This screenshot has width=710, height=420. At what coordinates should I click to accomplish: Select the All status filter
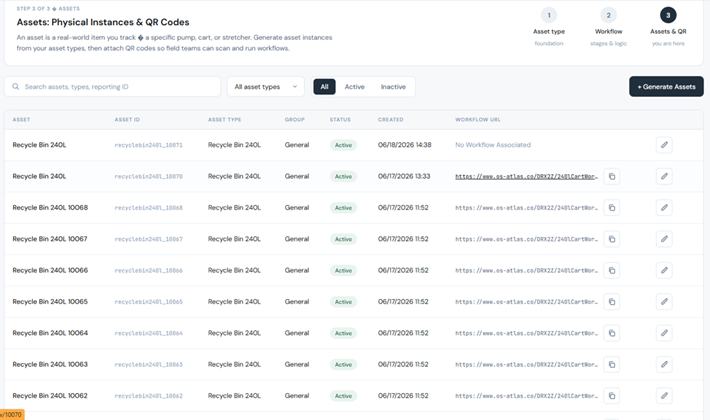pyautogui.click(x=324, y=86)
